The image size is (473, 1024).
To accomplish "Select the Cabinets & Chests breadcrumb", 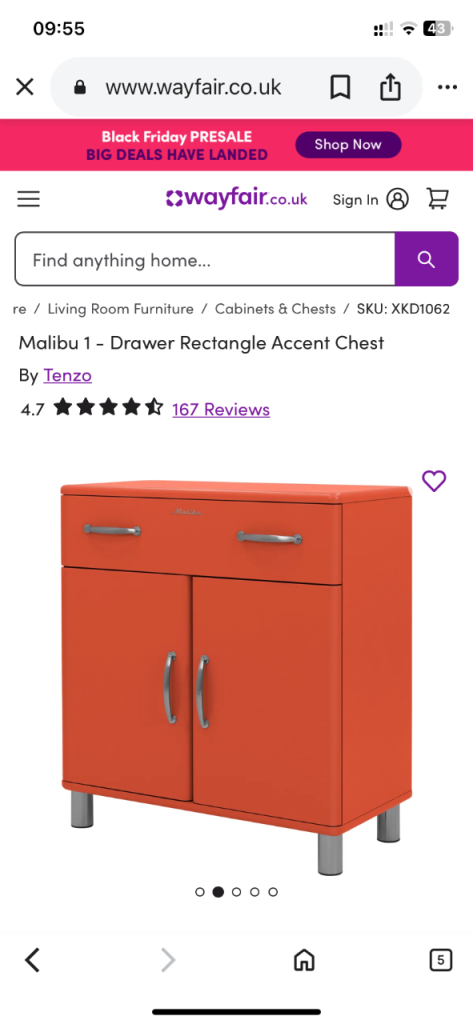I will [275, 309].
